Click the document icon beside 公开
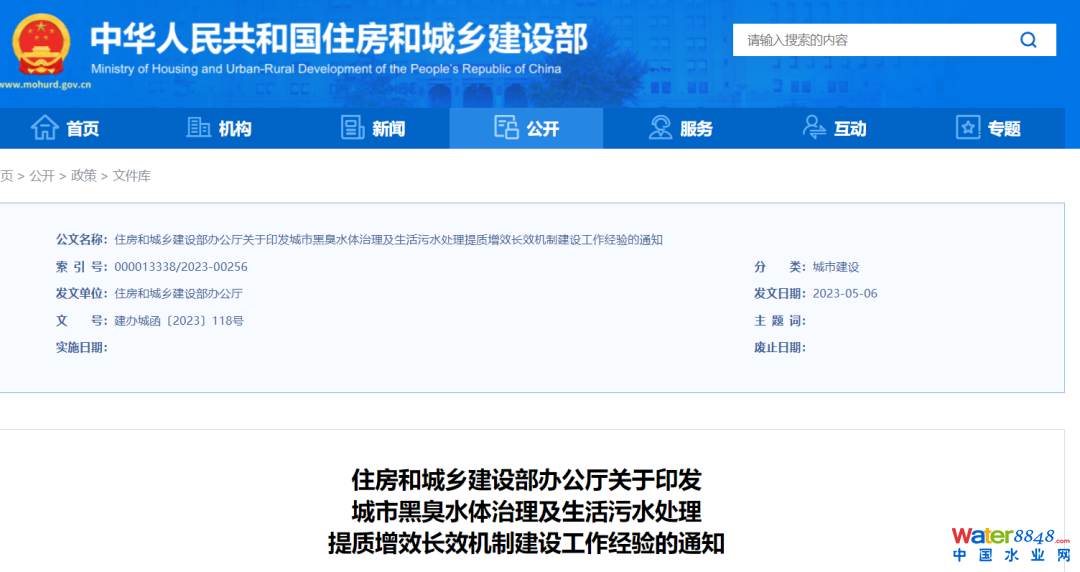1080x572 pixels. coord(506,128)
